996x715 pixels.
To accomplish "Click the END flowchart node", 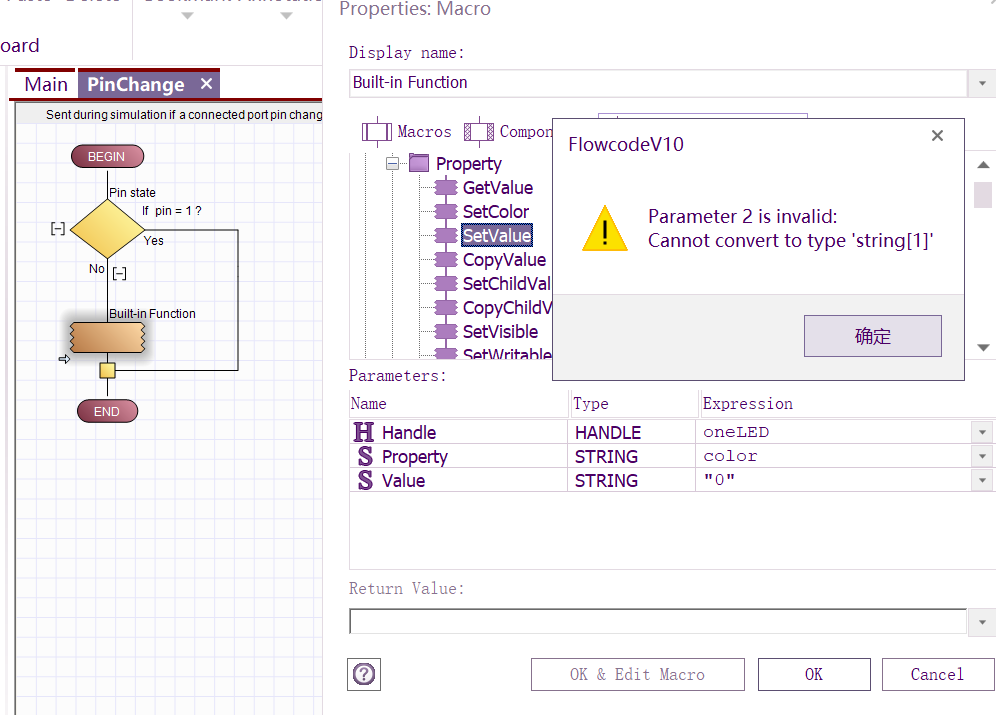I will (107, 411).
